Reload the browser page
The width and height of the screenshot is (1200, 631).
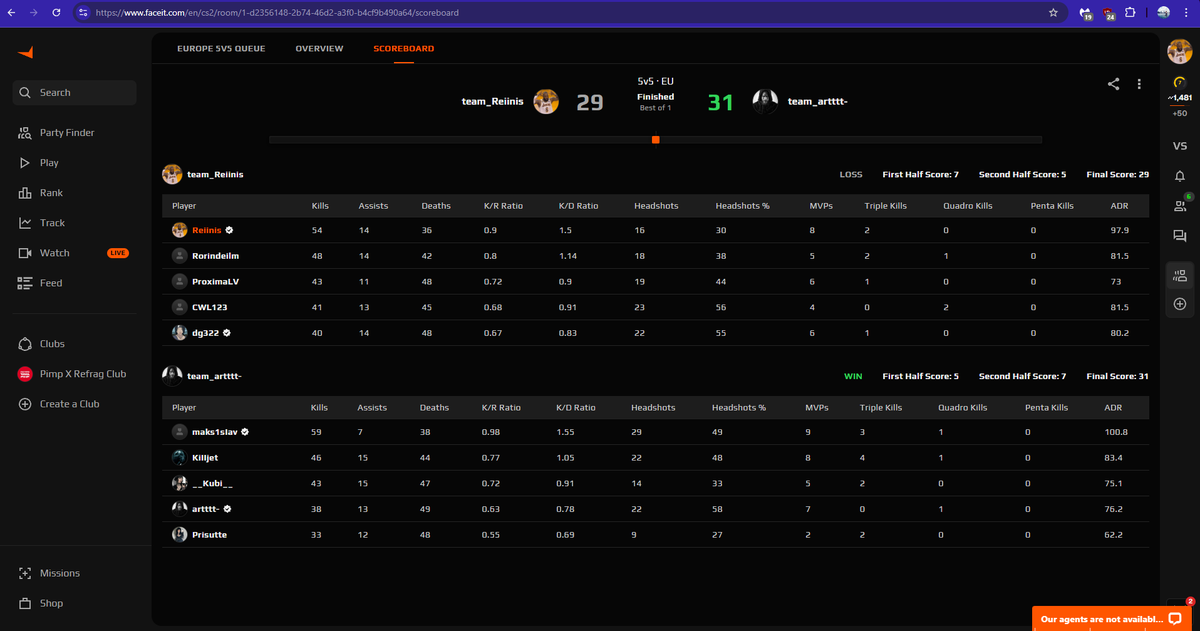(x=55, y=13)
